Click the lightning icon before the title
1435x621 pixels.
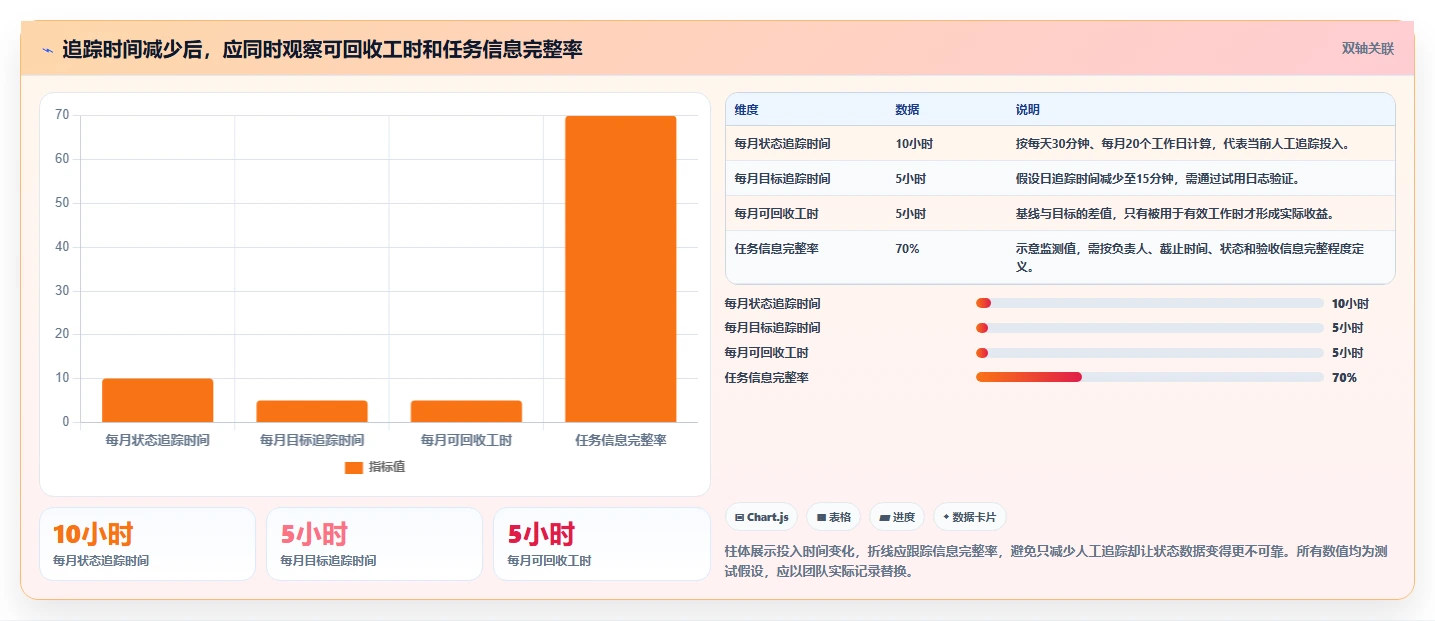click(x=48, y=50)
